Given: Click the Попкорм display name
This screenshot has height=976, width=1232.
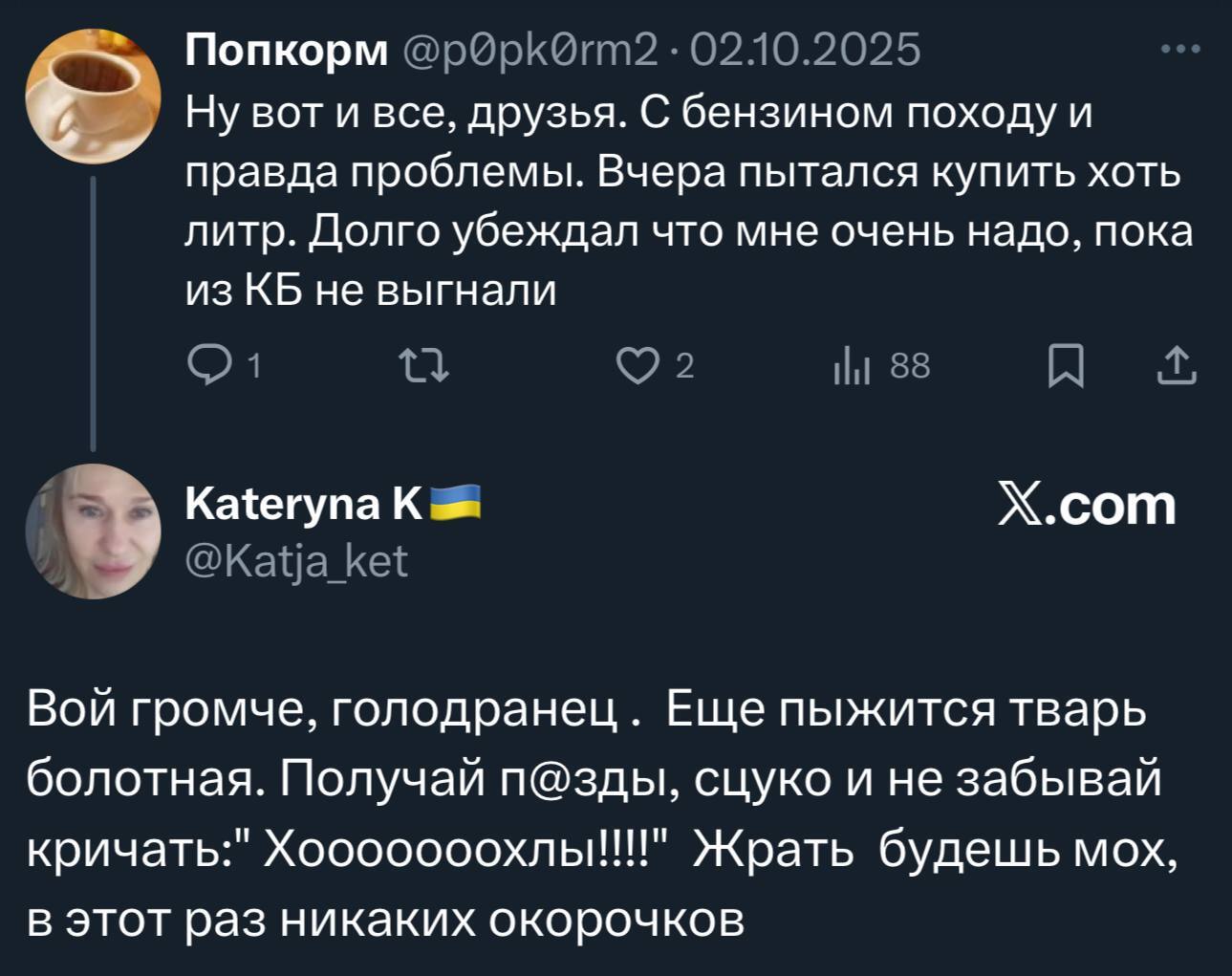Looking at the screenshot, I should [x=287, y=50].
